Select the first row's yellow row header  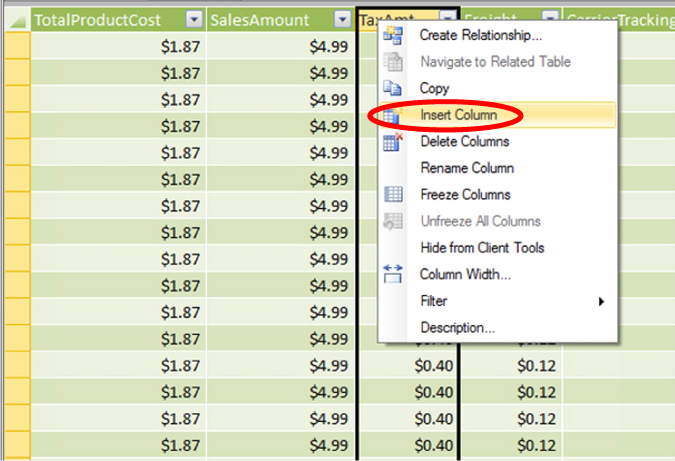click(x=18, y=46)
